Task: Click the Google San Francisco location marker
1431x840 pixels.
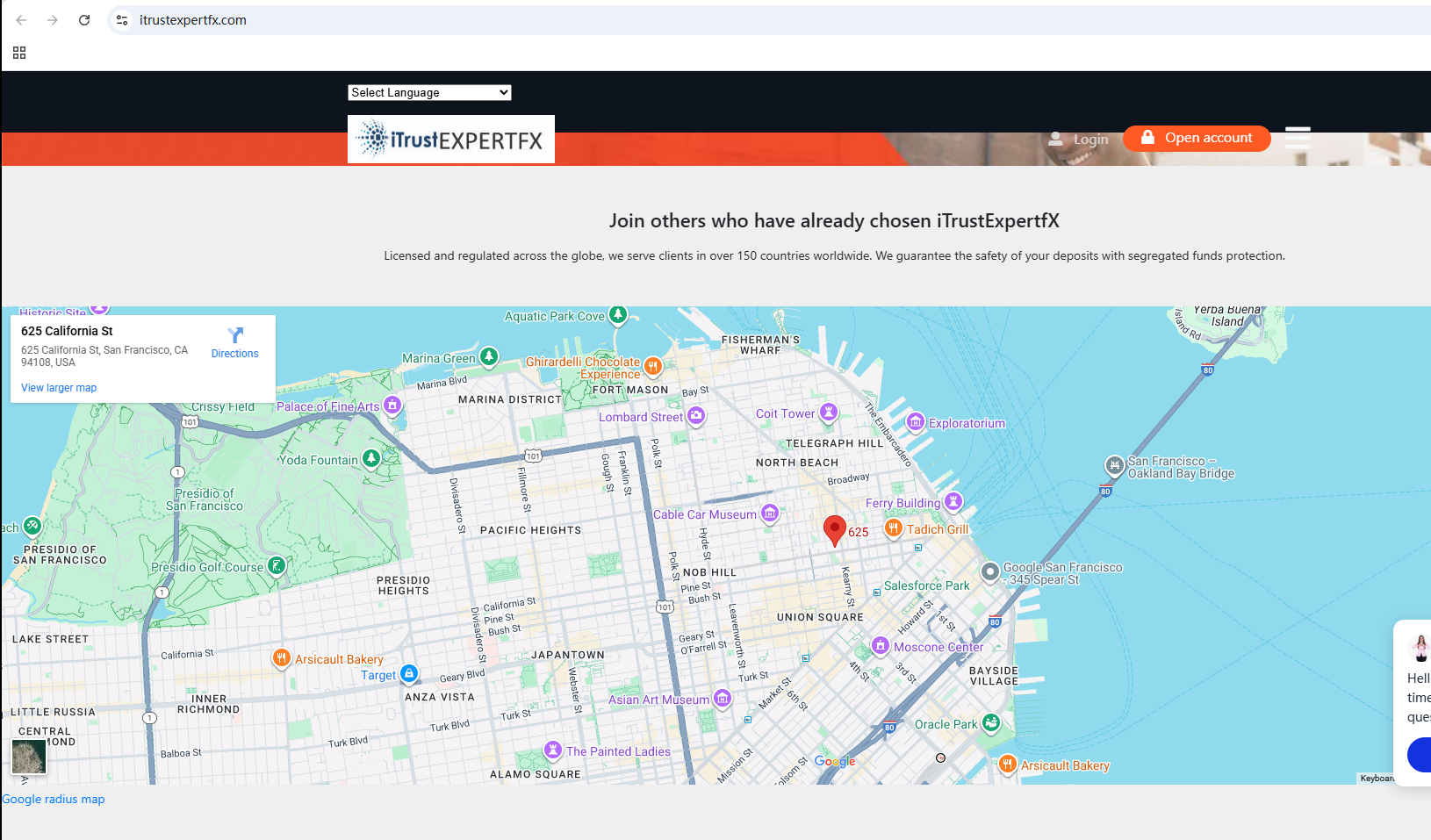Action: (x=990, y=572)
